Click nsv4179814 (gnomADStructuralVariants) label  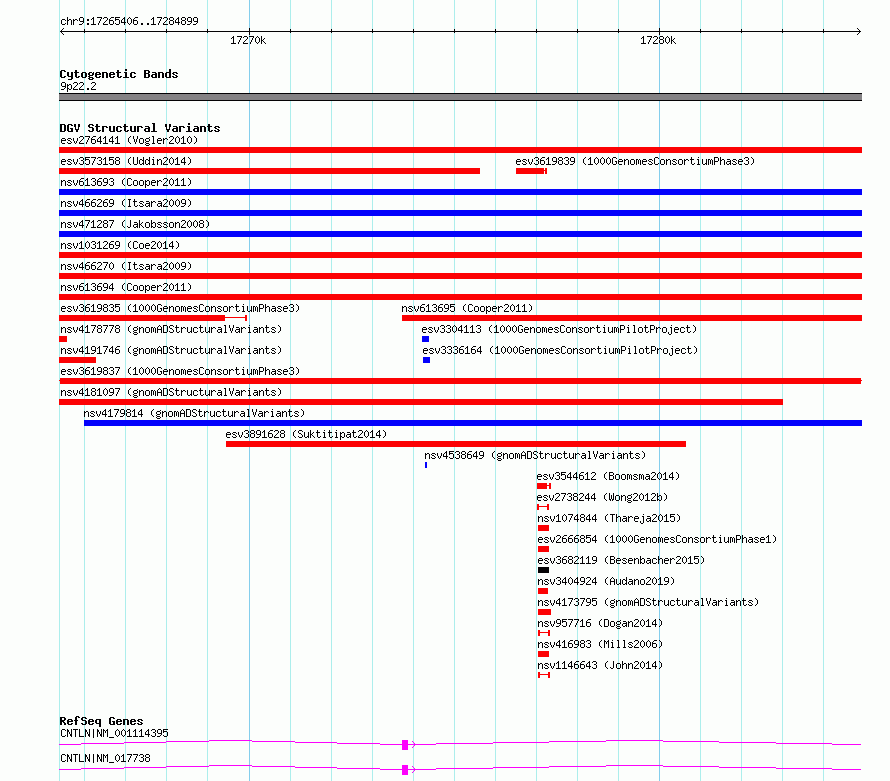[x=194, y=413]
